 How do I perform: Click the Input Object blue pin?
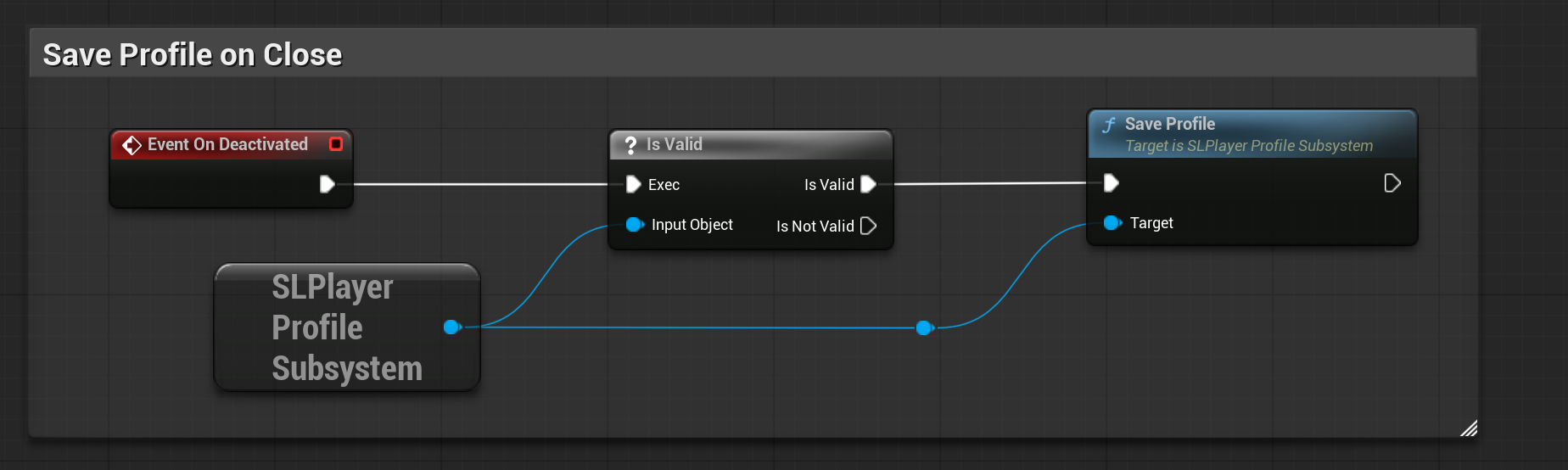(635, 225)
